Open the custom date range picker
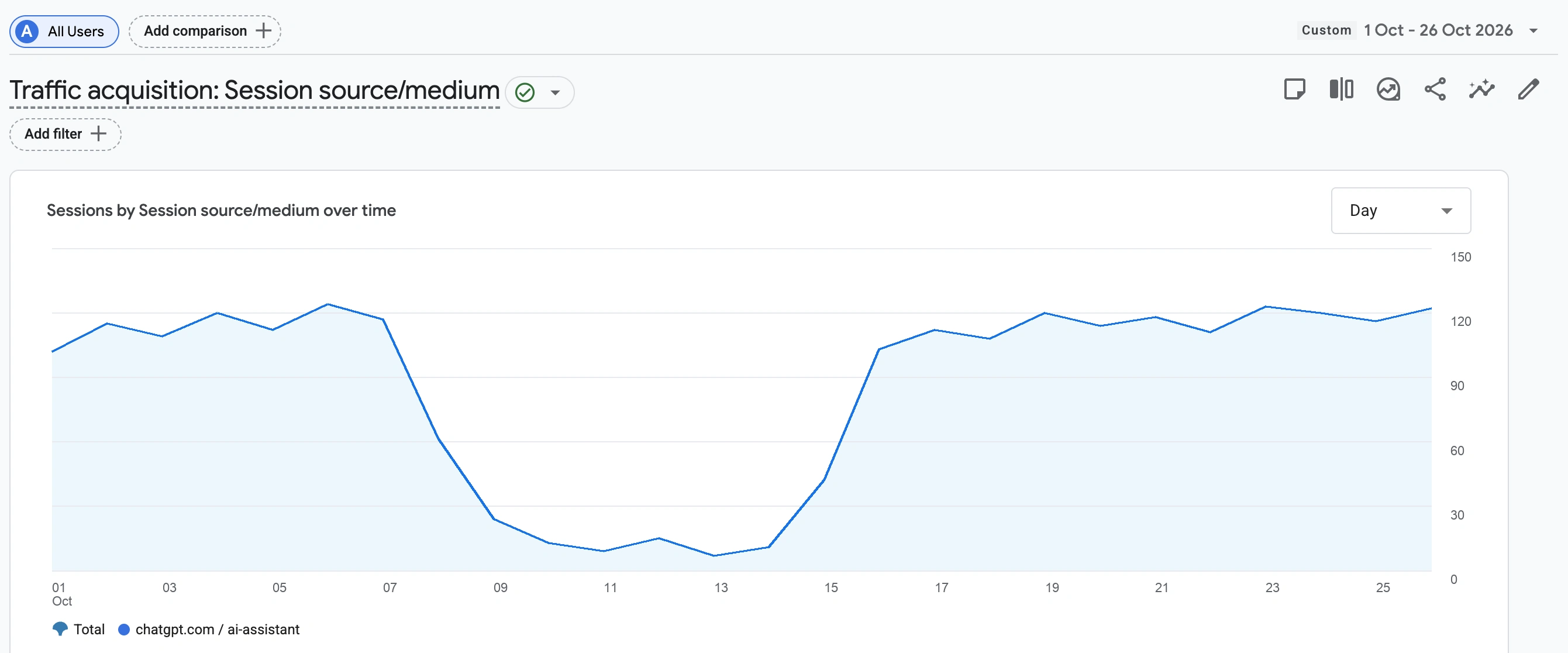Image resolution: width=1568 pixels, height=653 pixels. point(1418,30)
